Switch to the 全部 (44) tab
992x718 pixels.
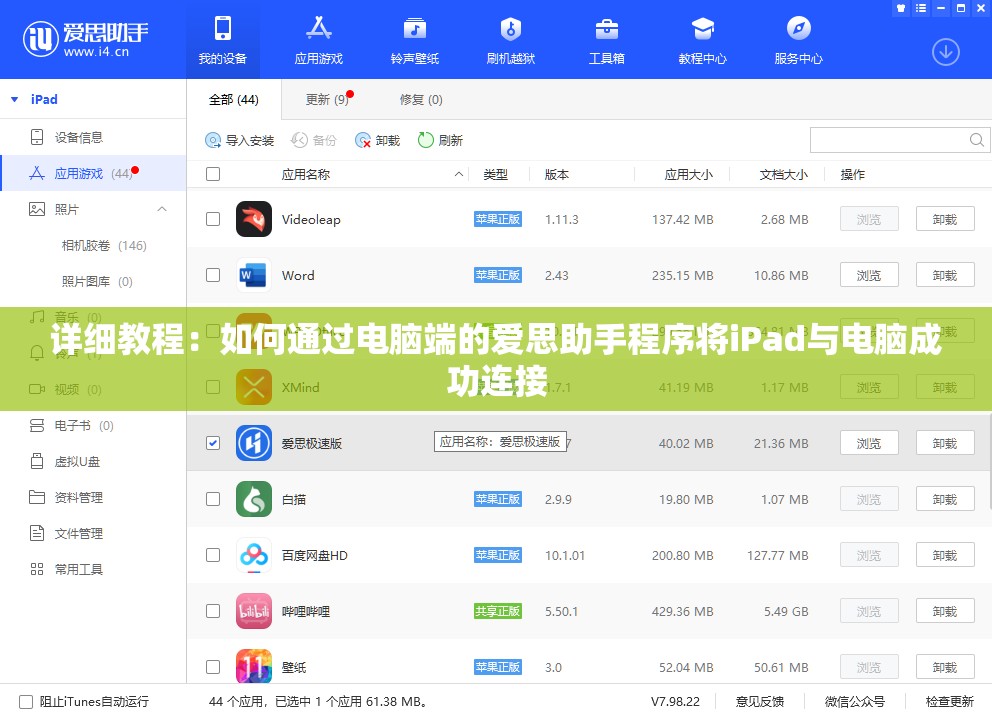[x=233, y=99]
